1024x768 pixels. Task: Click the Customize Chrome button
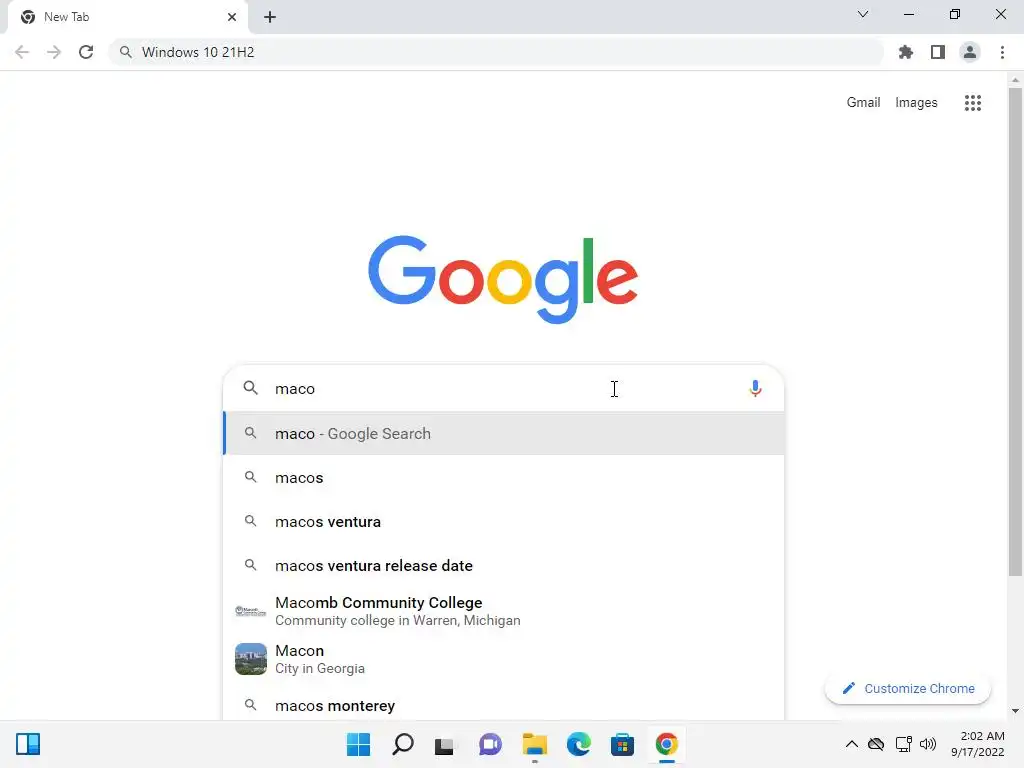908,688
